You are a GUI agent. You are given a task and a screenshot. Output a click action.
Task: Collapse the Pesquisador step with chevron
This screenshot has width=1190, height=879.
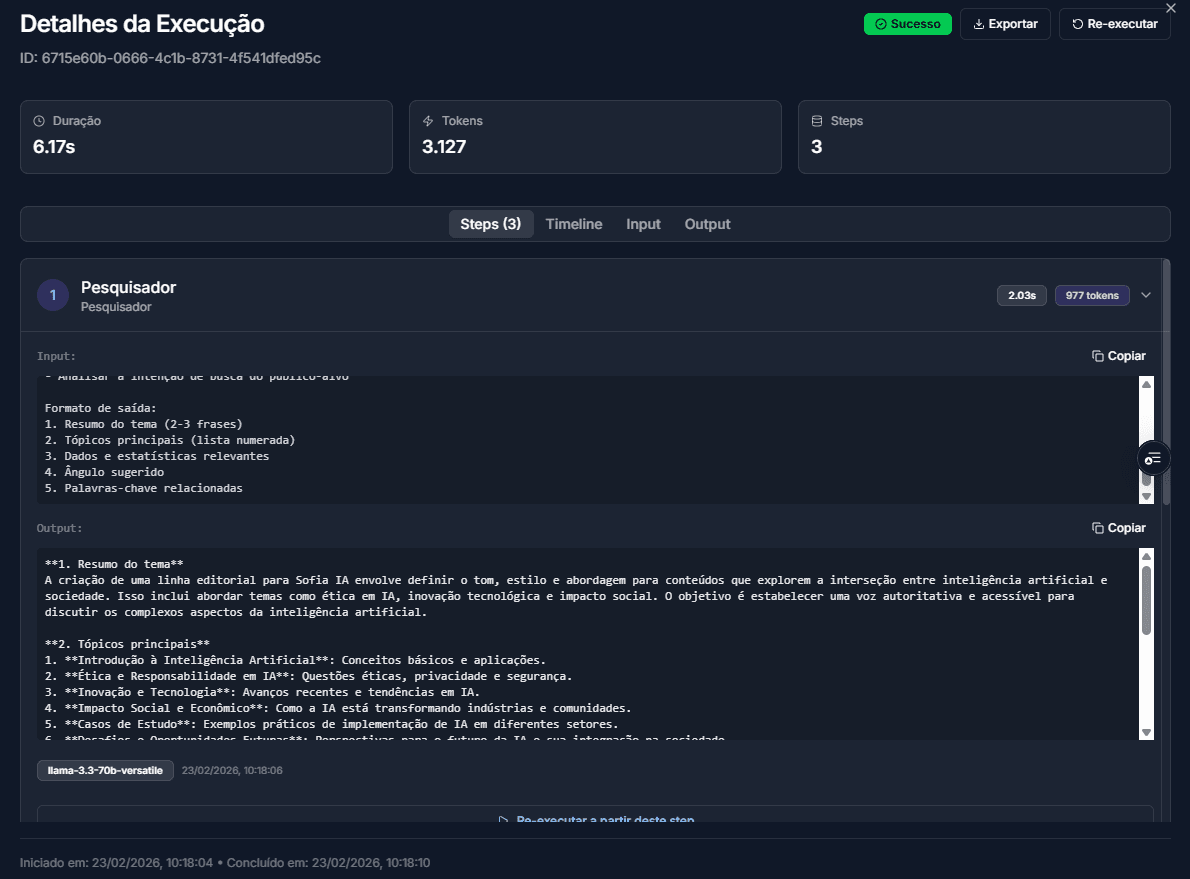pyautogui.click(x=1146, y=295)
